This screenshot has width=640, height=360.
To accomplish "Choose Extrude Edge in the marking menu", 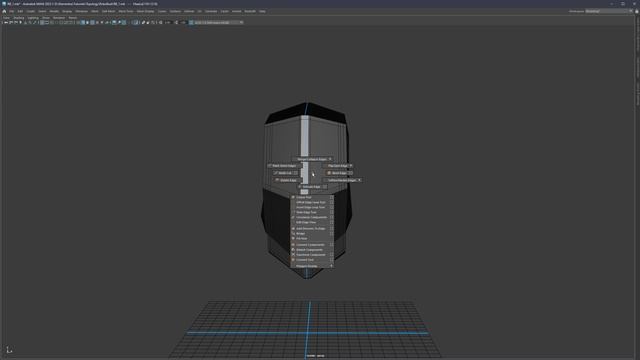I will [x=313, y=187].
